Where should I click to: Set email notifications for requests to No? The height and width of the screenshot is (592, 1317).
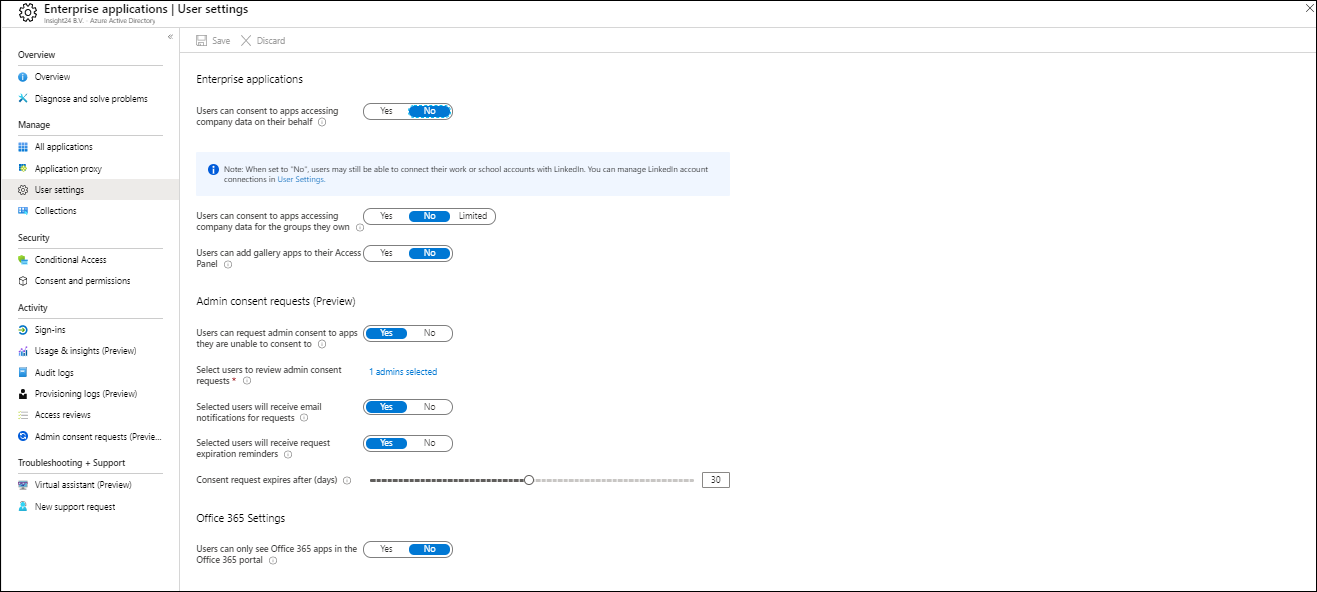tap(429, 407)
